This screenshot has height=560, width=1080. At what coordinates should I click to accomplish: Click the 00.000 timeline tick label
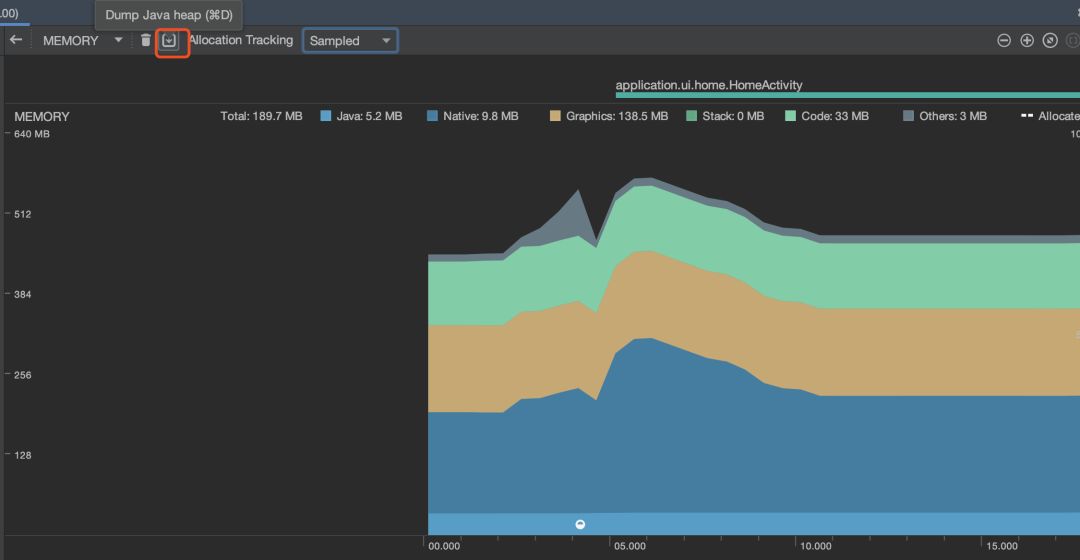[444, 546]
